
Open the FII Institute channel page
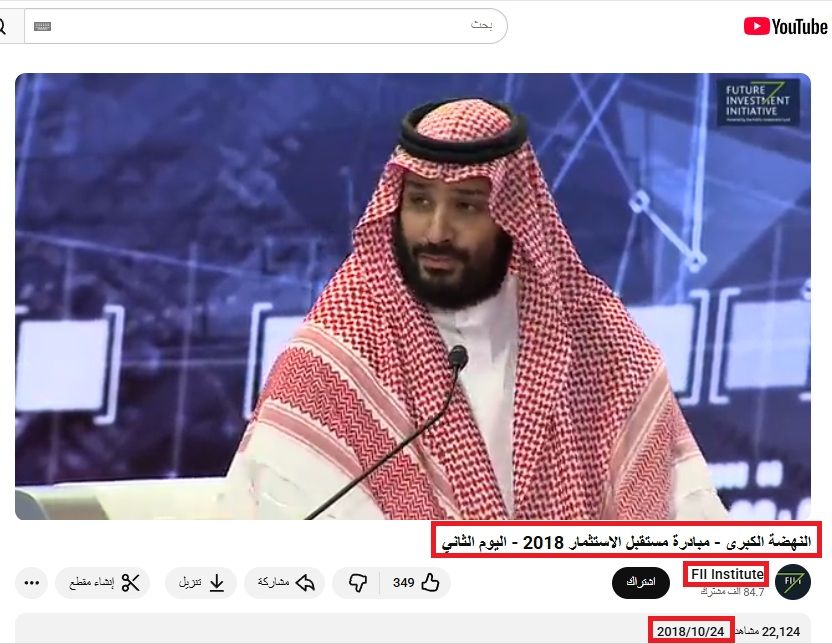click(x=725, y=574)
